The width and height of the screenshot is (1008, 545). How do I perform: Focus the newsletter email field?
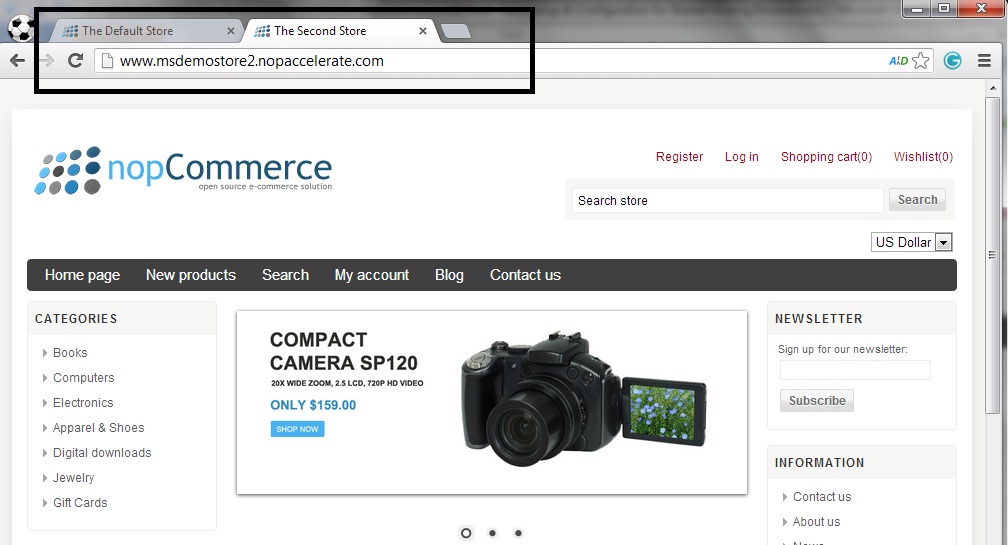(855, 370)
